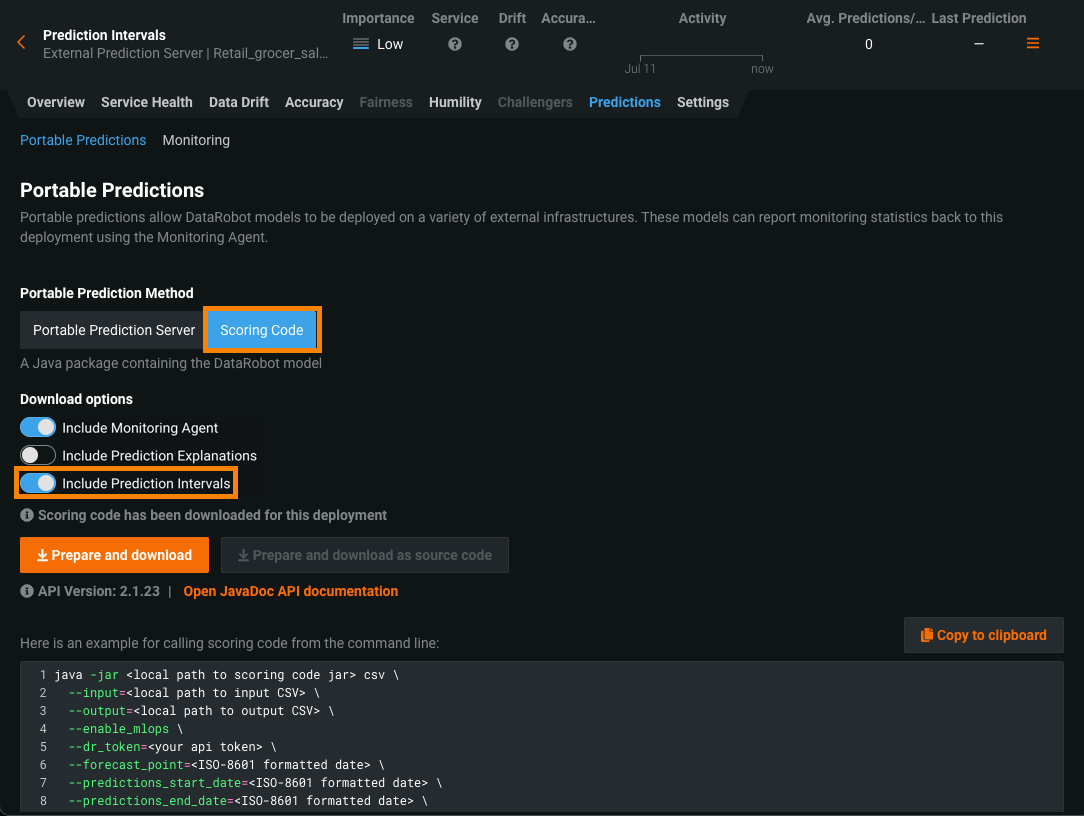Choose the Portable Prediction Server method
This screenshot has width=1084, height=816.
(114, 330)
